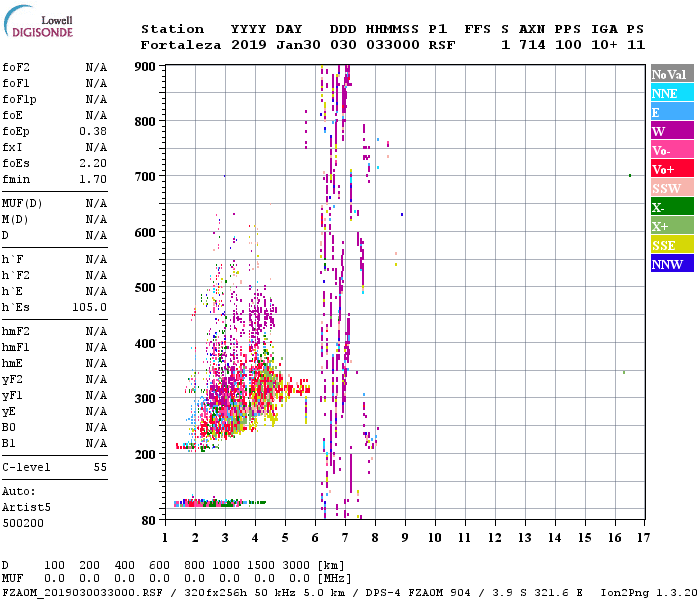The width and height of the screenshot is (700, 600).
Task: Click the 300 km height axis label
Action: tap(145, 399)
